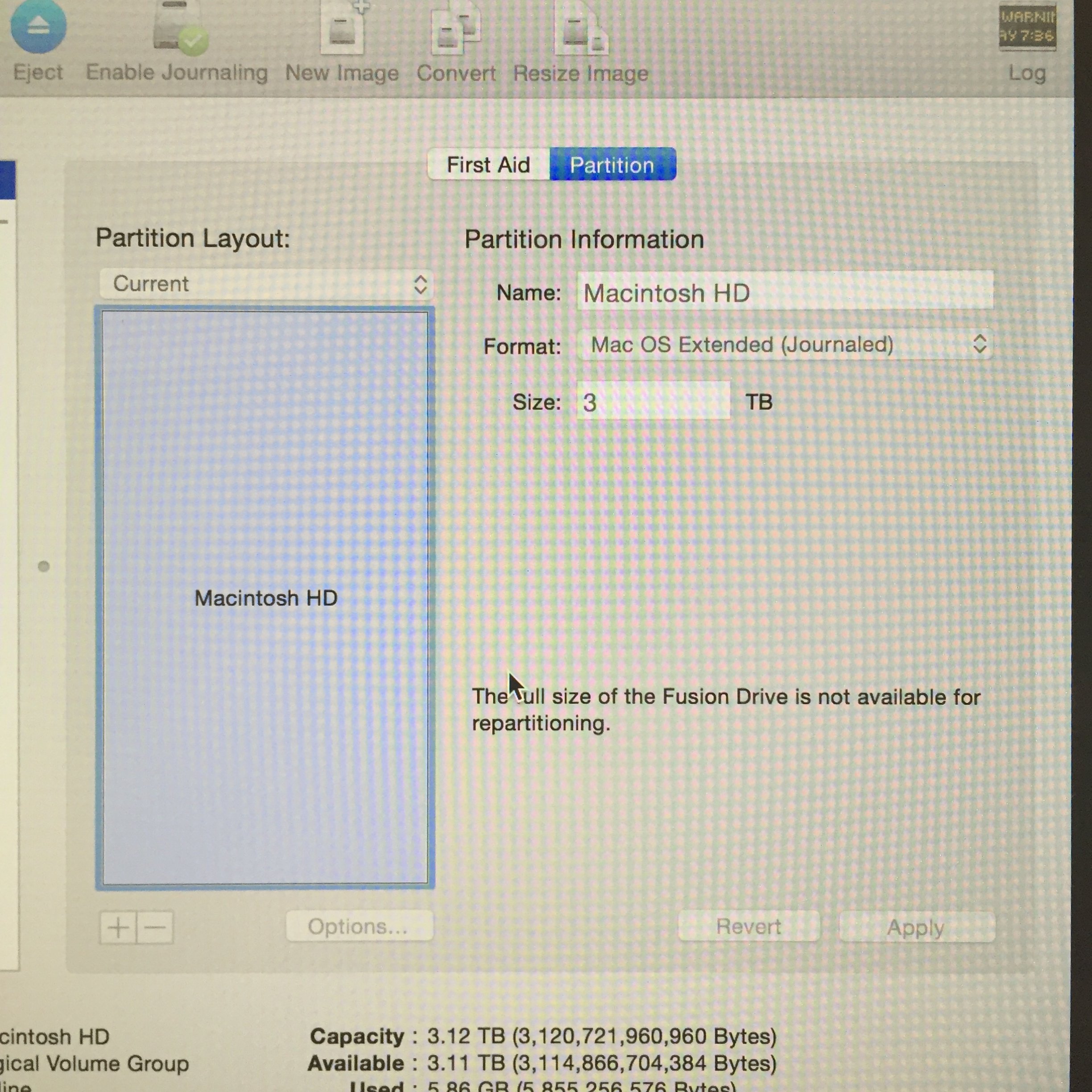Click the 'Eject' toolbar label

[x=38, y=72]
